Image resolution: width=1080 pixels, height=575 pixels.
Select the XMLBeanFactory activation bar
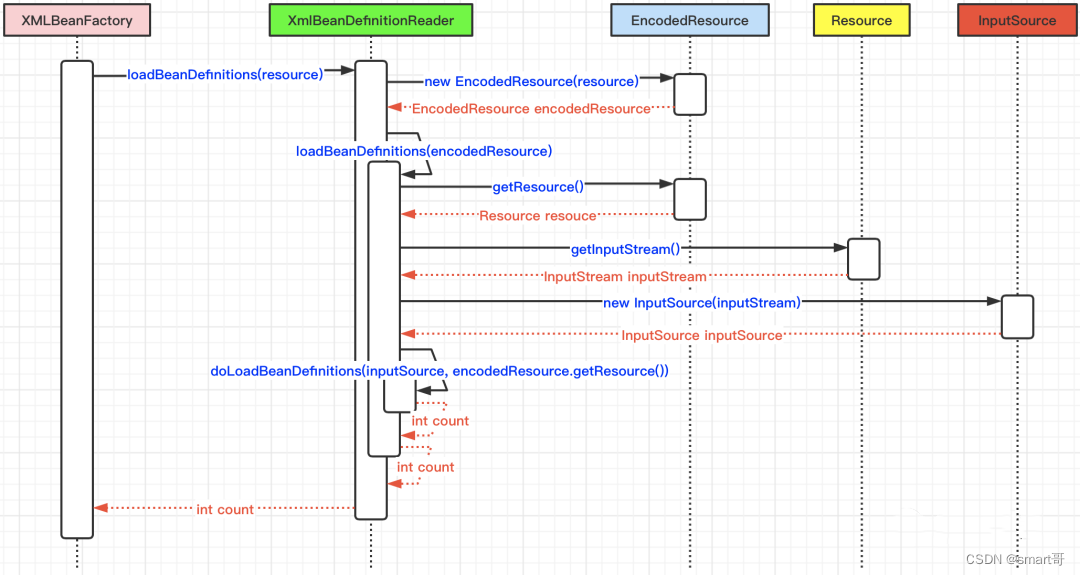pos(77,300)
